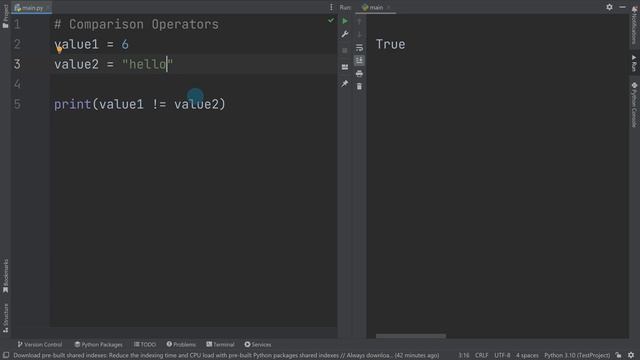Click line number 2 in gutter
This screenshot has width=640, height=360.
(x=17, y=44)
